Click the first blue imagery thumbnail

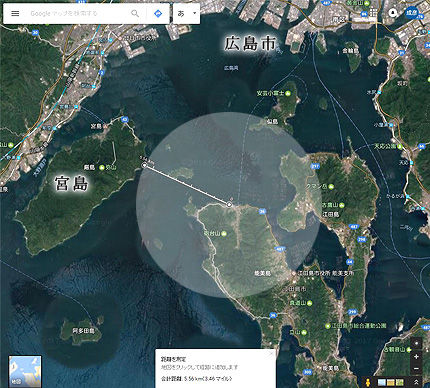coord(381,382)
